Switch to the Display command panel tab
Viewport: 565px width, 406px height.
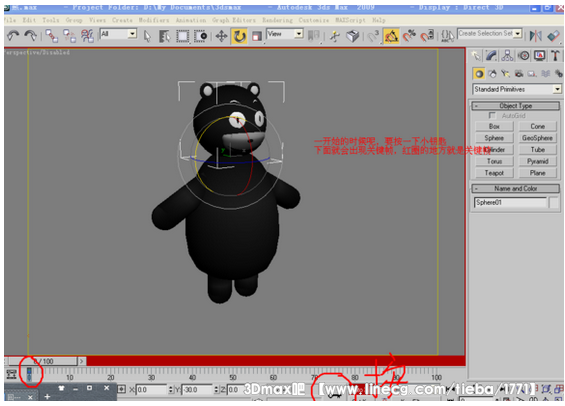[539, 55]
